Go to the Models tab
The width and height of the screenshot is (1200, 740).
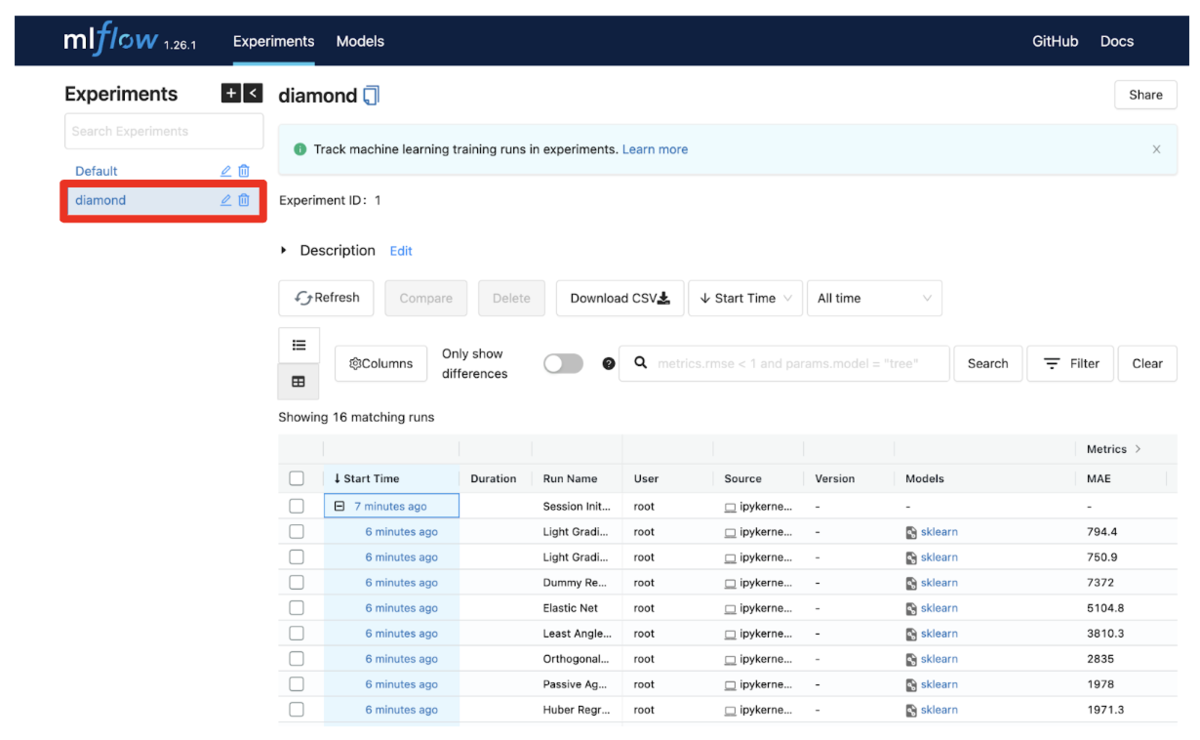coord(360,41)
